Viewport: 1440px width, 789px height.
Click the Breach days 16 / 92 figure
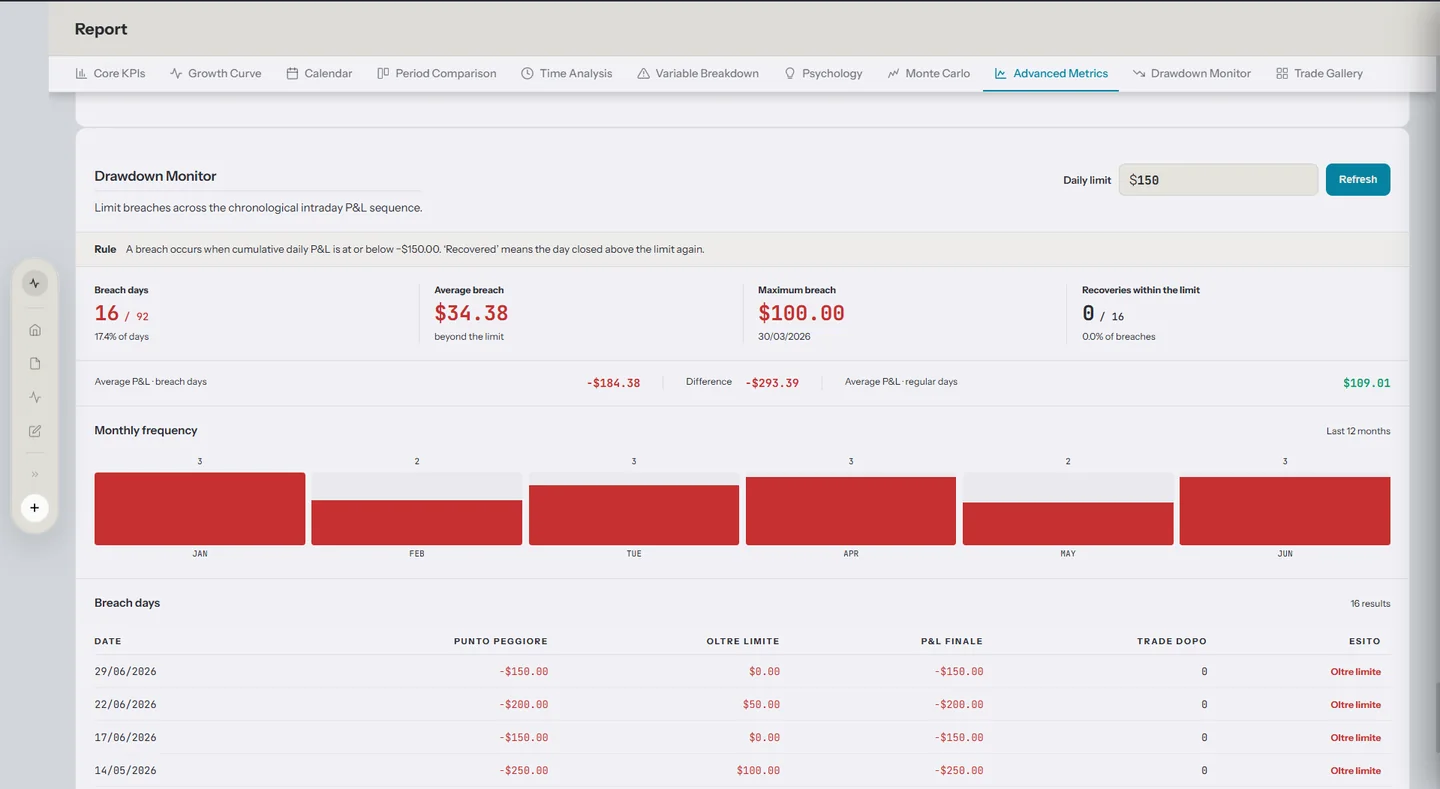coord(121,313)
